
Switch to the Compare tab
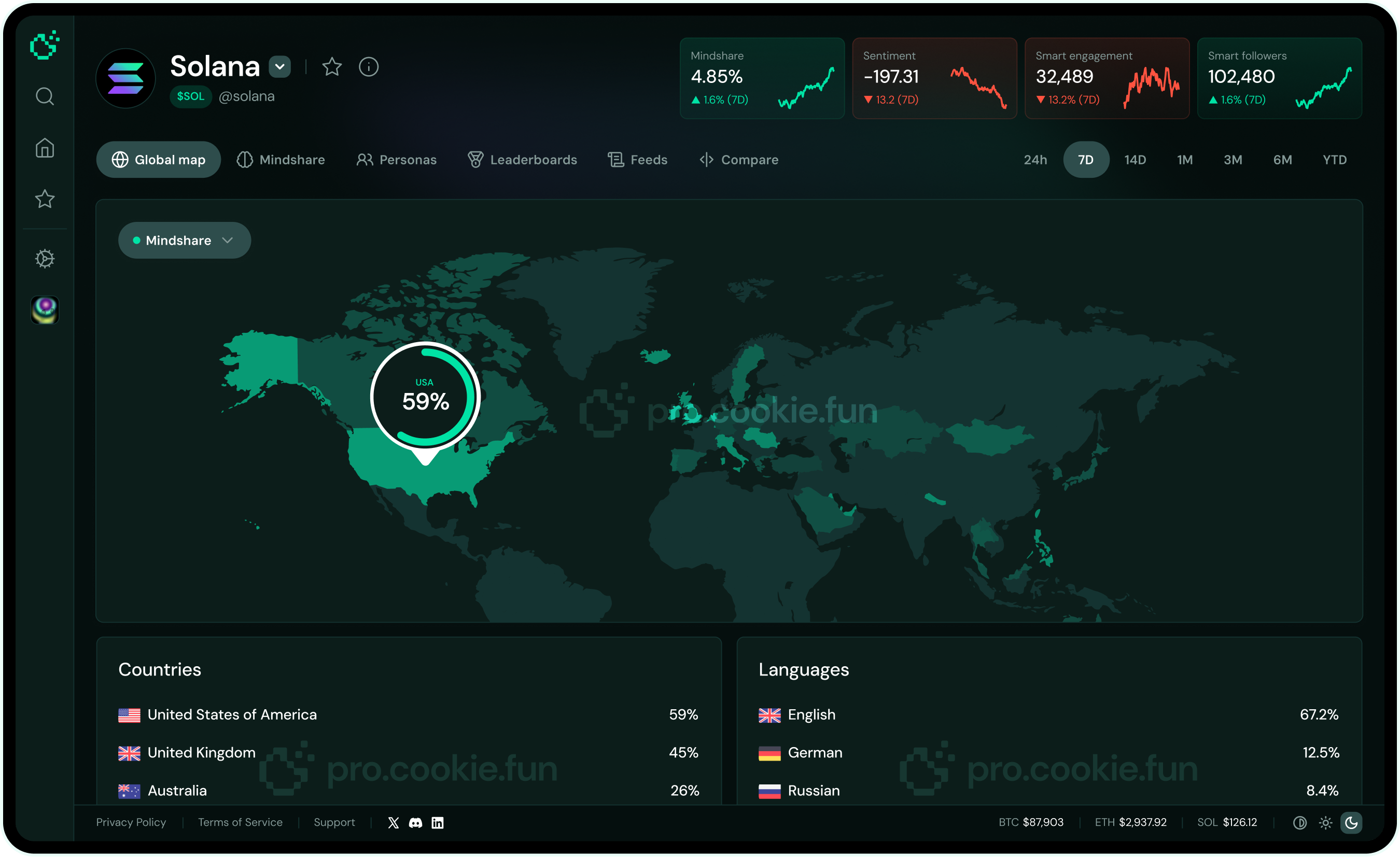tap(739, 160)
